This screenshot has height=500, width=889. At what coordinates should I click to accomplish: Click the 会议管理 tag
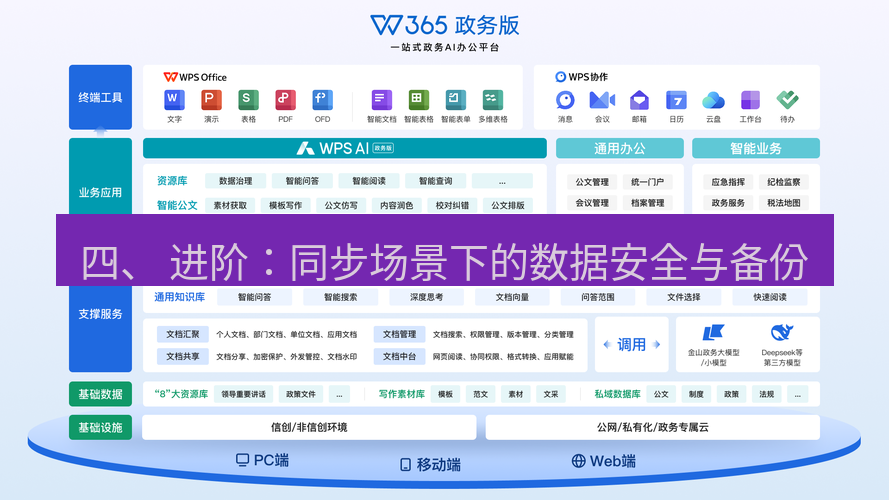592,203
